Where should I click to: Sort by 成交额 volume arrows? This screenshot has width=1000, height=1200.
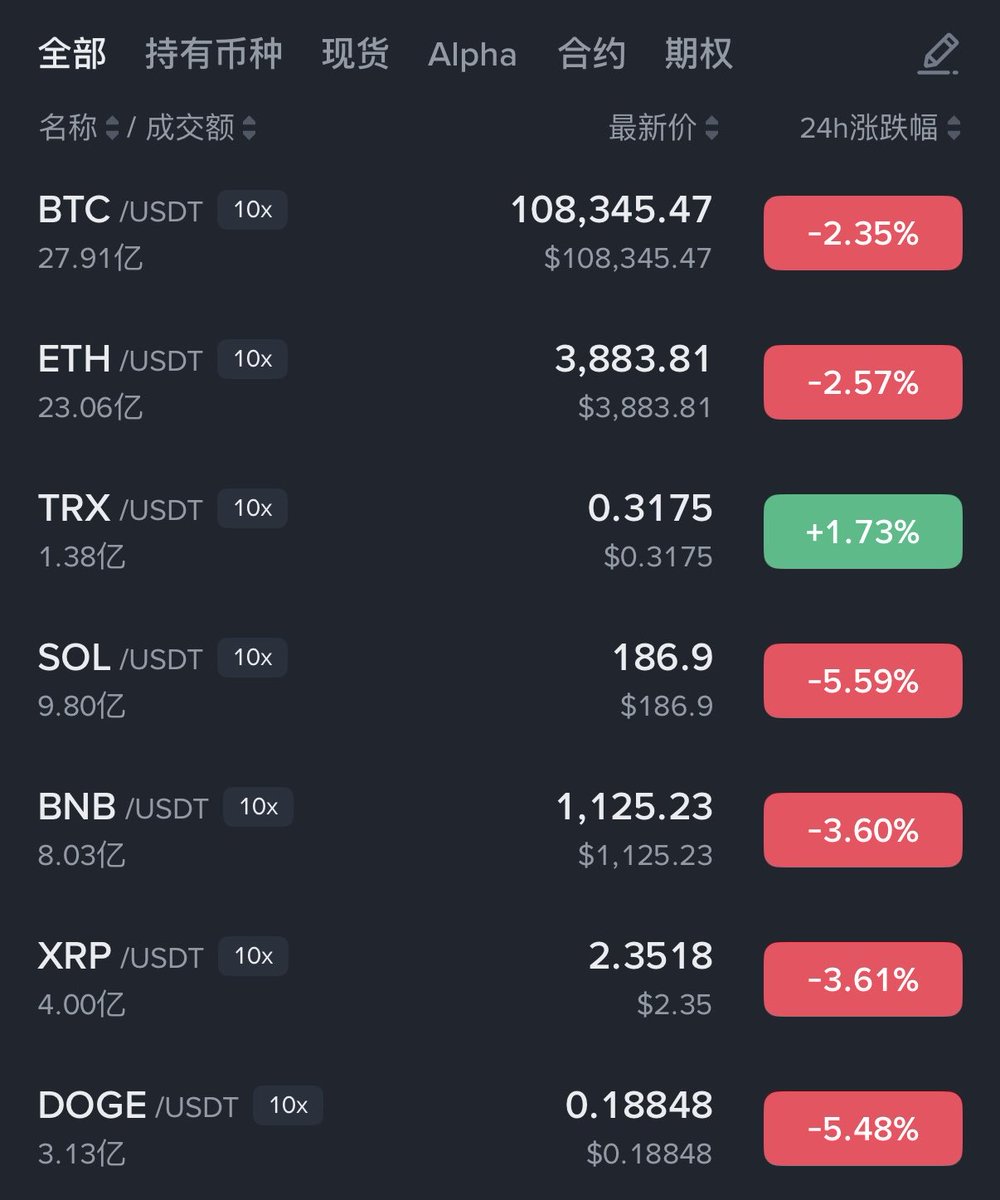[x=248, y=128]
